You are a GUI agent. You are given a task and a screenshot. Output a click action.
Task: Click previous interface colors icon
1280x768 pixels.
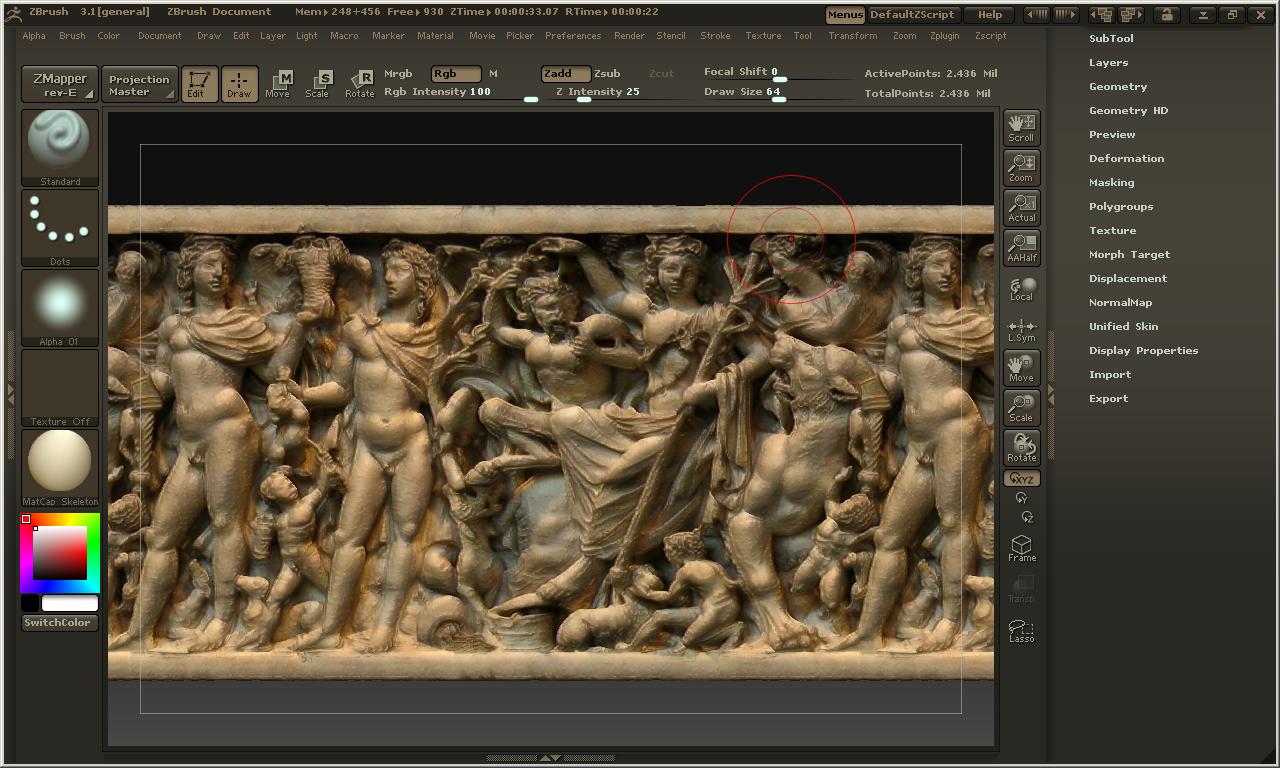[1037, 14]
